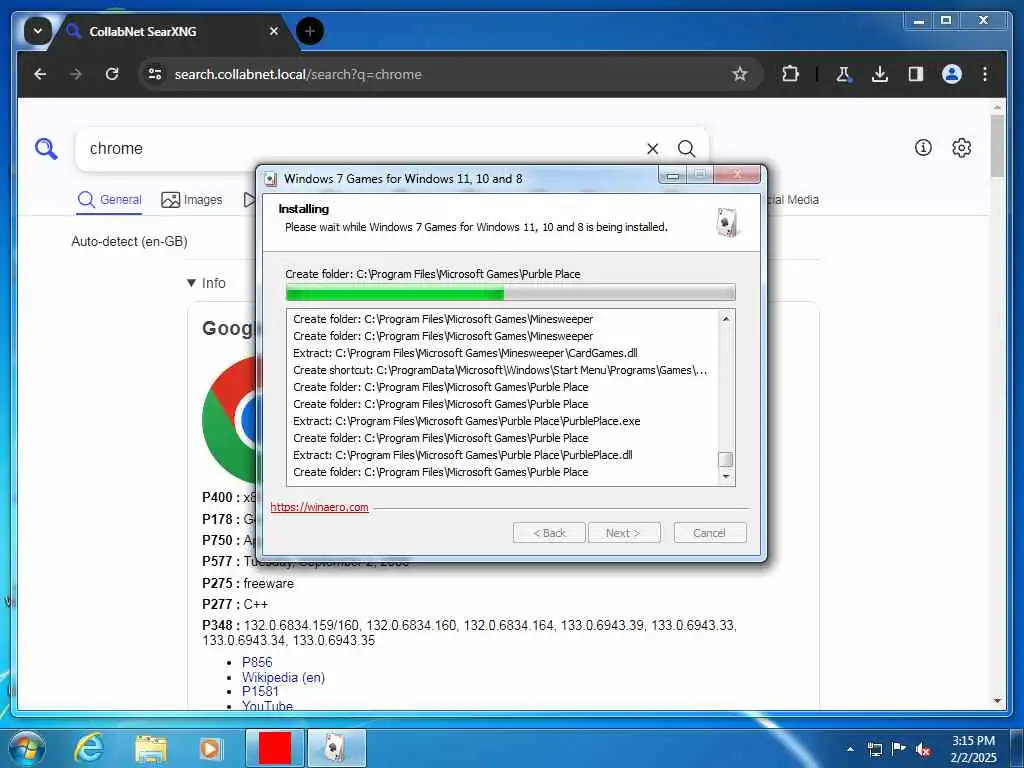Open the Auto-detect (en-GB) language selector
The image size is (1024, 768).
[x=129, y=242]
